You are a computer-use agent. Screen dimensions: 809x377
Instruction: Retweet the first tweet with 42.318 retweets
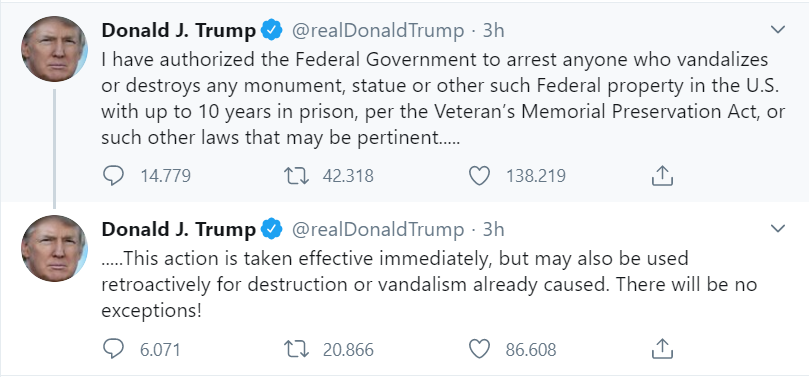pos(297,176)
